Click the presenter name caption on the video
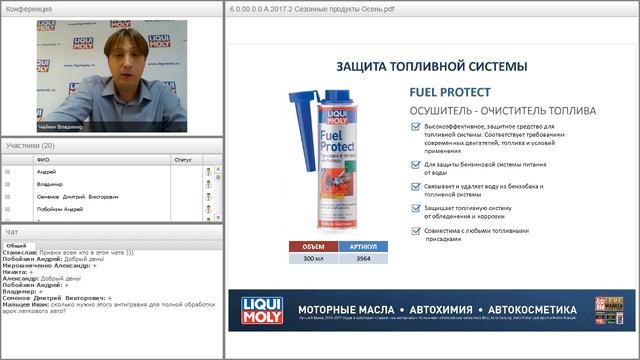Screen dimensions: 640x360 click(60, 127)
